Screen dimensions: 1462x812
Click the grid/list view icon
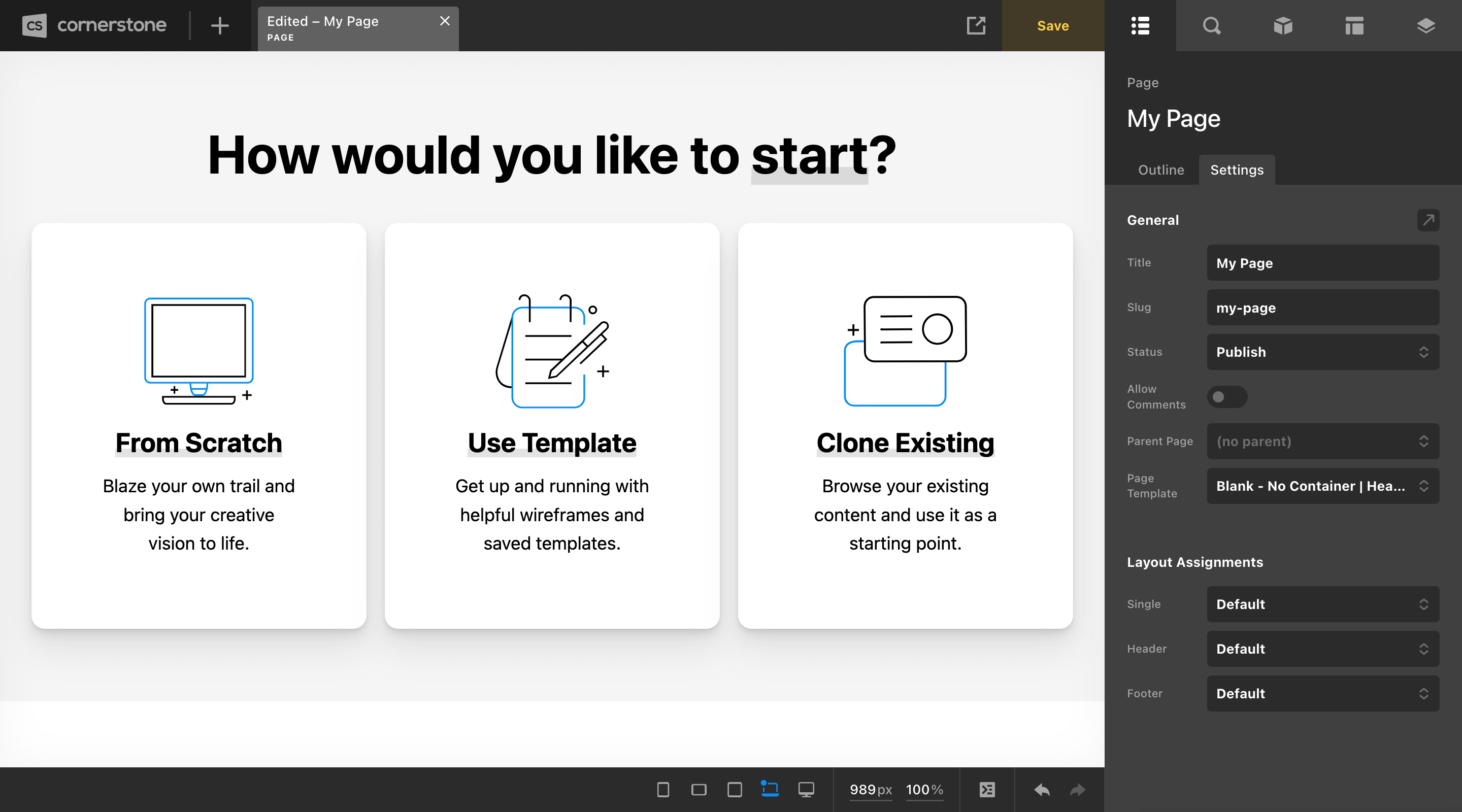tap(1140, 25)
